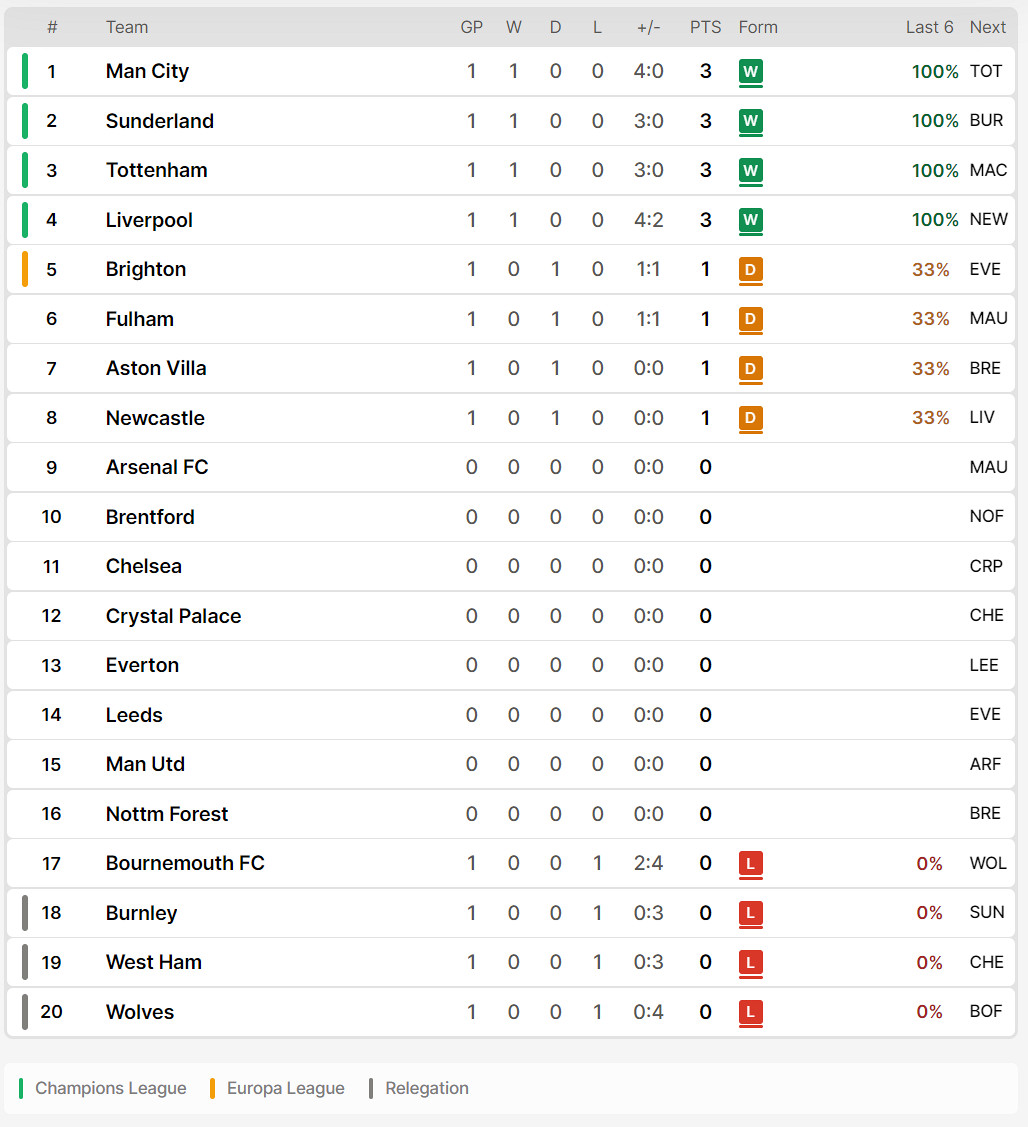Click Burnley's red L form badge
This screenshot has height=1127, width=1028.
click(x=751, y=913)
